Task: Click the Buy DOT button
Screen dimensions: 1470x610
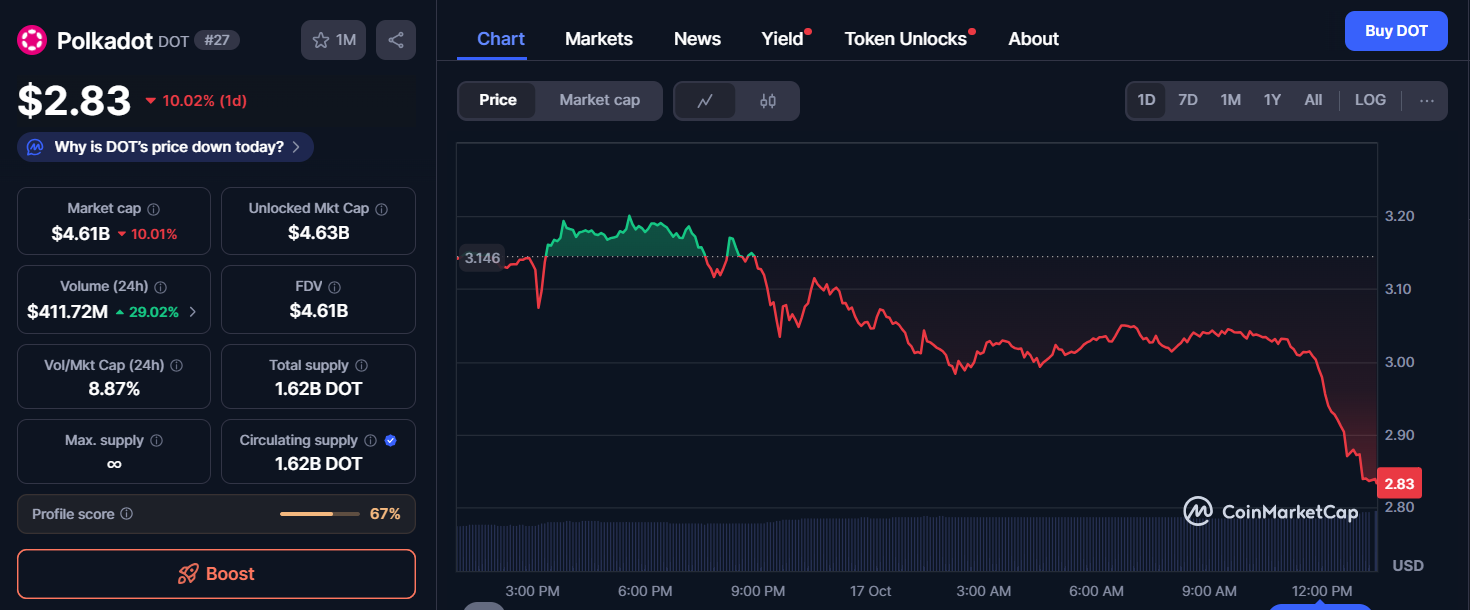Action: [x=1396, y=31]
